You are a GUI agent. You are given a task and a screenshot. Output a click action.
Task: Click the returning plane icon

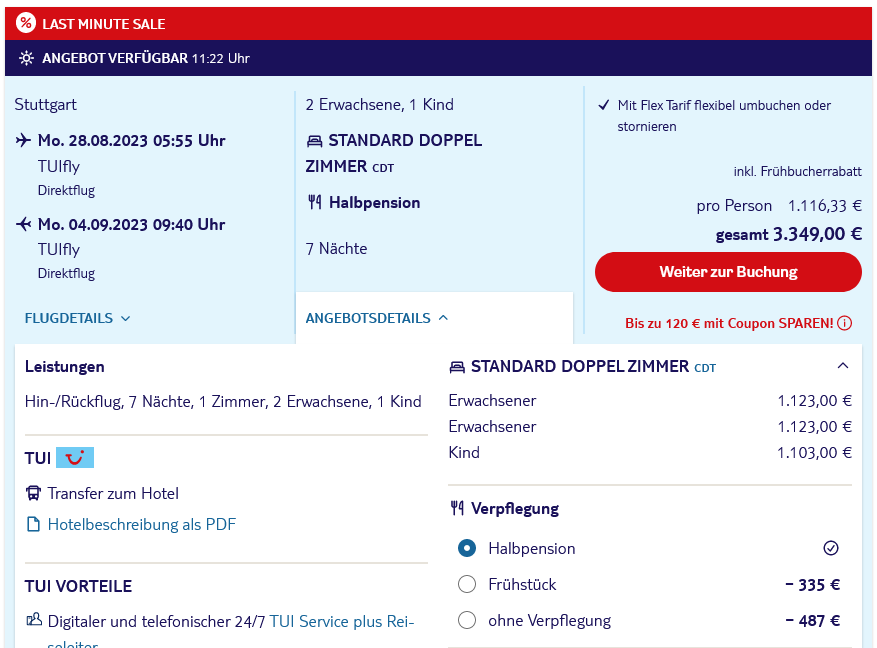(24, 224)
